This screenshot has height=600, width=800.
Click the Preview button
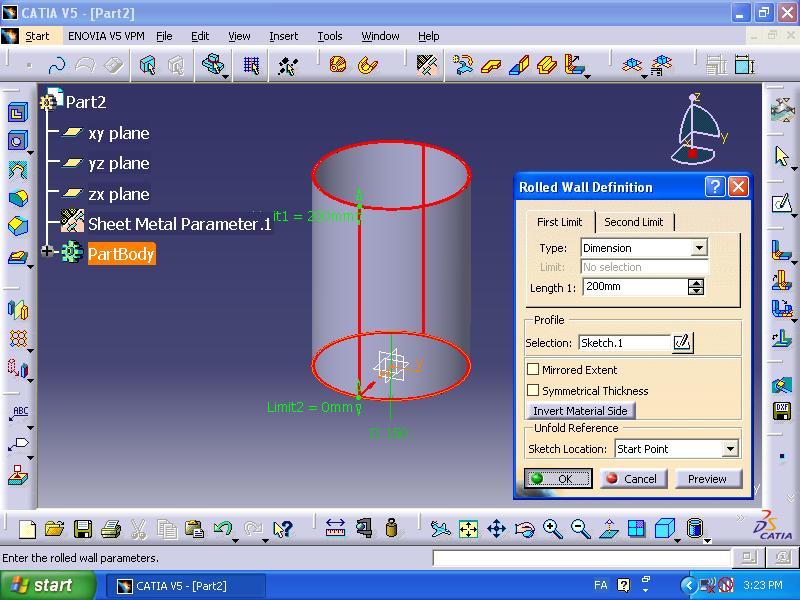707,478
